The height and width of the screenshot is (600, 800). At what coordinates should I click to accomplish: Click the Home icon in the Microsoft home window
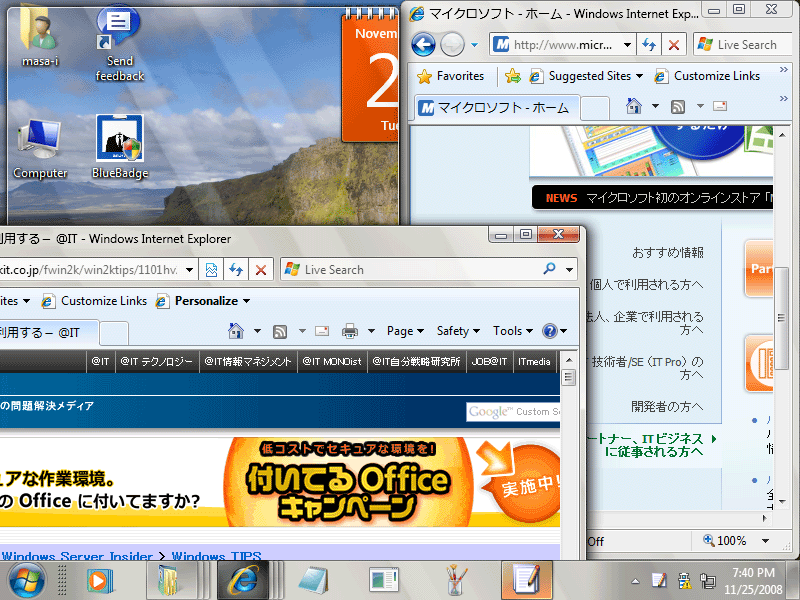634,107
